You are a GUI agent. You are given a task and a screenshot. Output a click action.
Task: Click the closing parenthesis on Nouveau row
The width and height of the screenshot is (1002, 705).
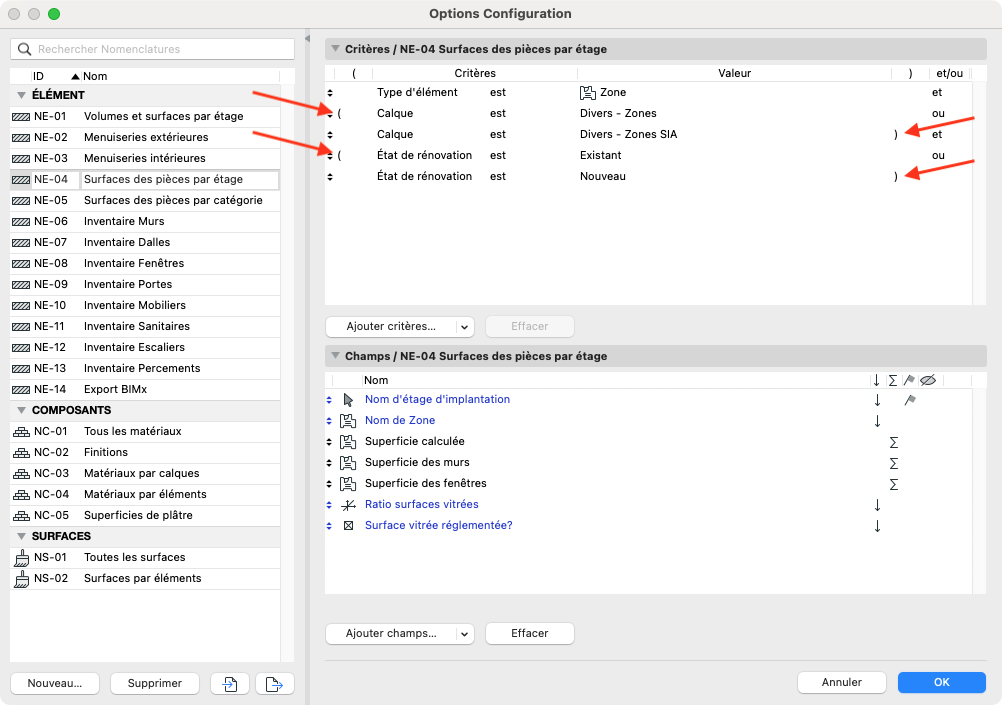coord(896,177)
